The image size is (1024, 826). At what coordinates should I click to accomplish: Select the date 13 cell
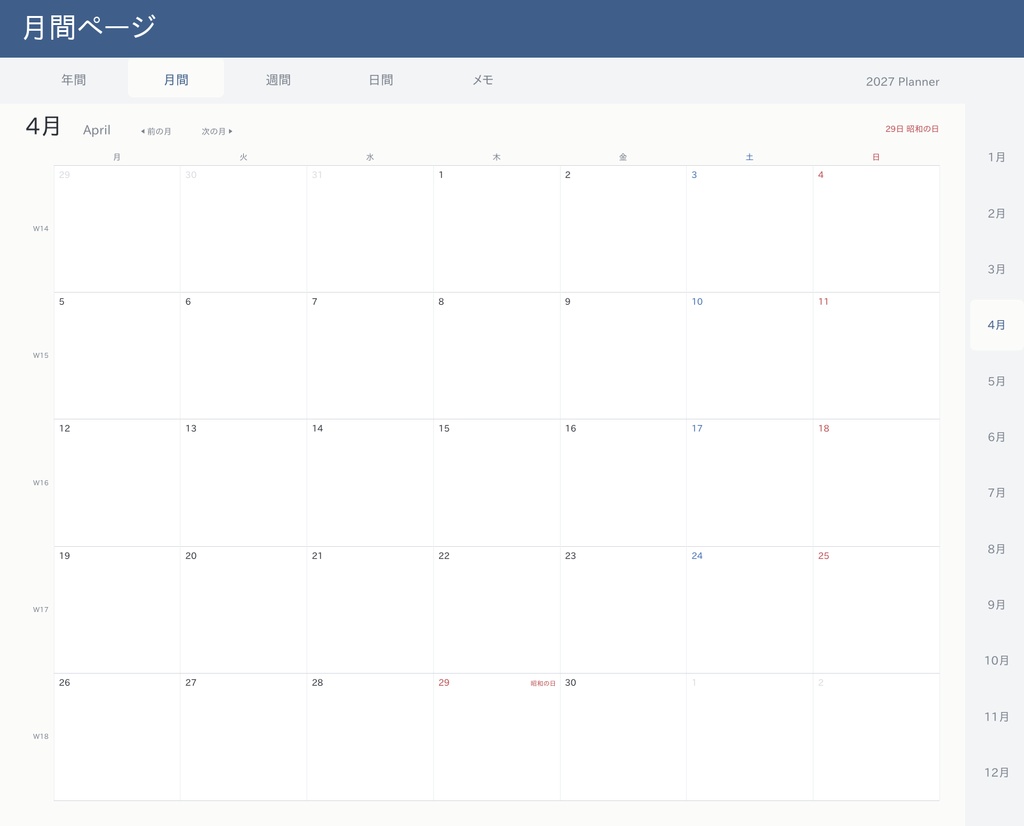click(x=244, y=483)
